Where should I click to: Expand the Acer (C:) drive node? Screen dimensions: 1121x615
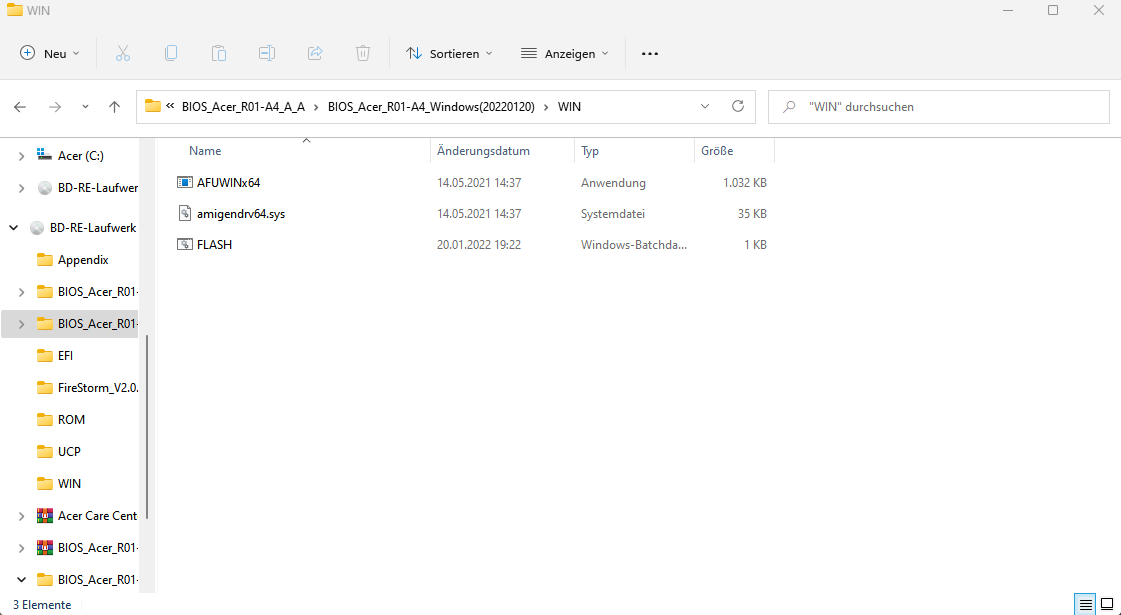(21, 156)
